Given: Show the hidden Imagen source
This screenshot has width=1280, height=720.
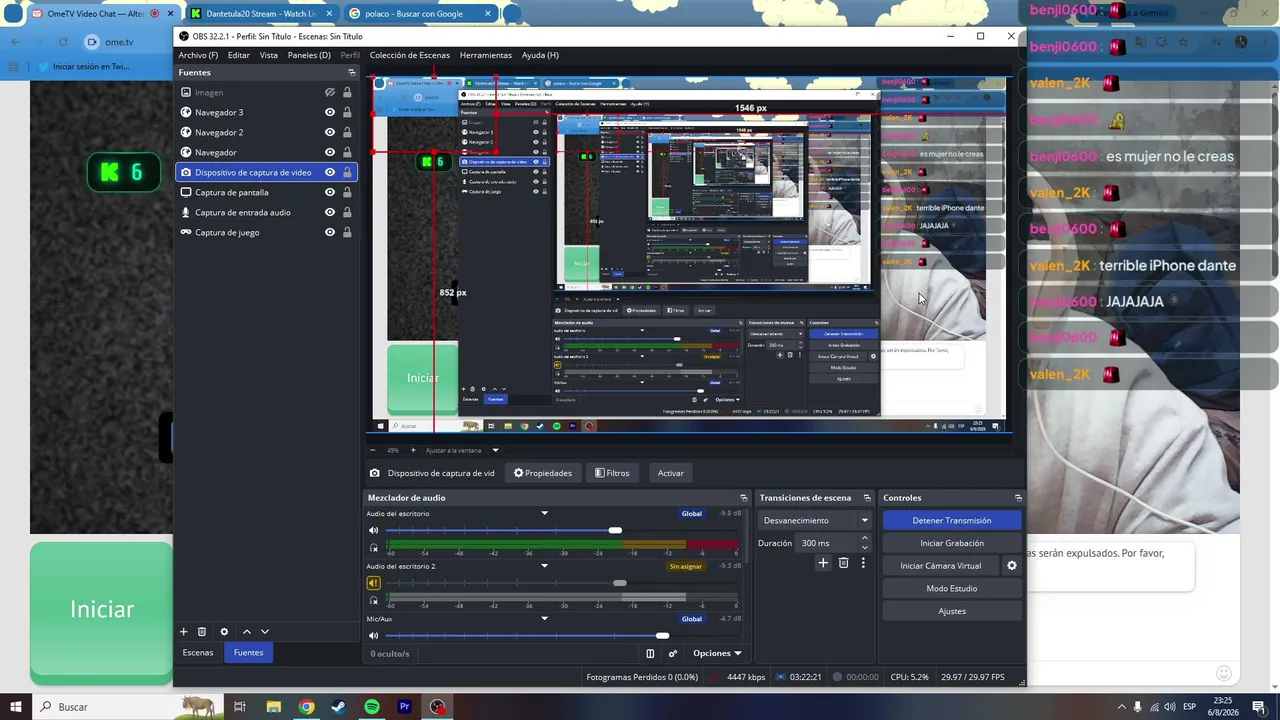Looking at the screenshot, I should coord(330,92).
